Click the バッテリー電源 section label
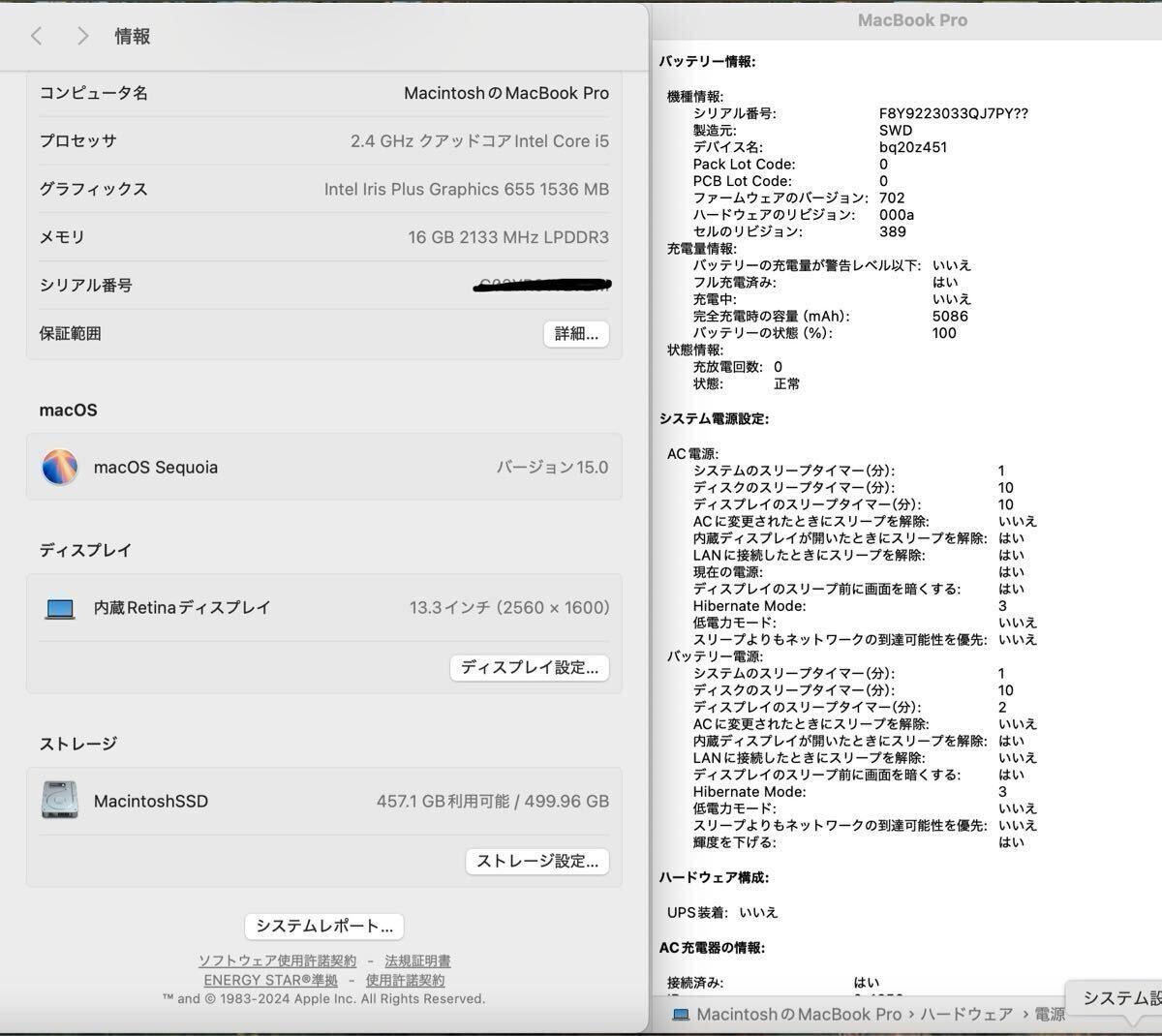 pyautogui.click(x=716, y=656)
